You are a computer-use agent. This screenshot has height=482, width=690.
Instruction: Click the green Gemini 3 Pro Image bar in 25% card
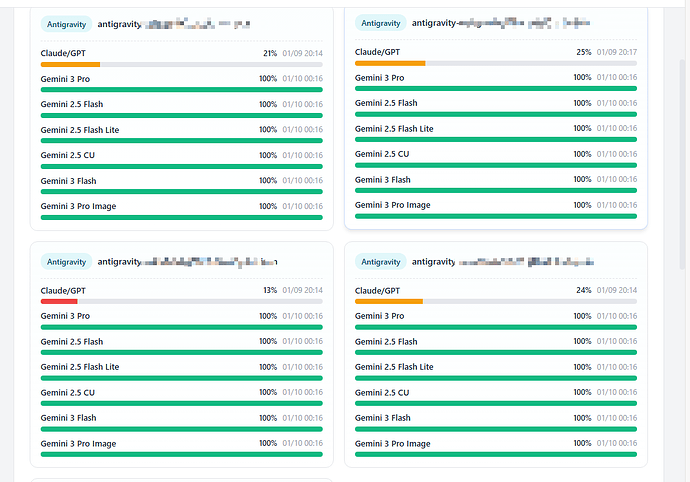[496, 216]
